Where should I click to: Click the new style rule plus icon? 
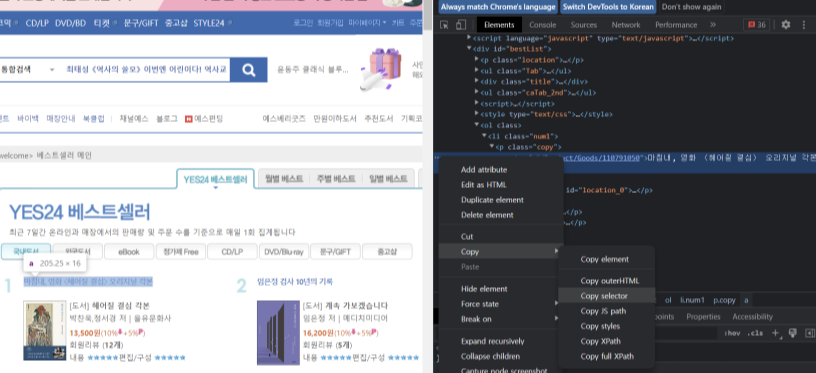[775, 333]
